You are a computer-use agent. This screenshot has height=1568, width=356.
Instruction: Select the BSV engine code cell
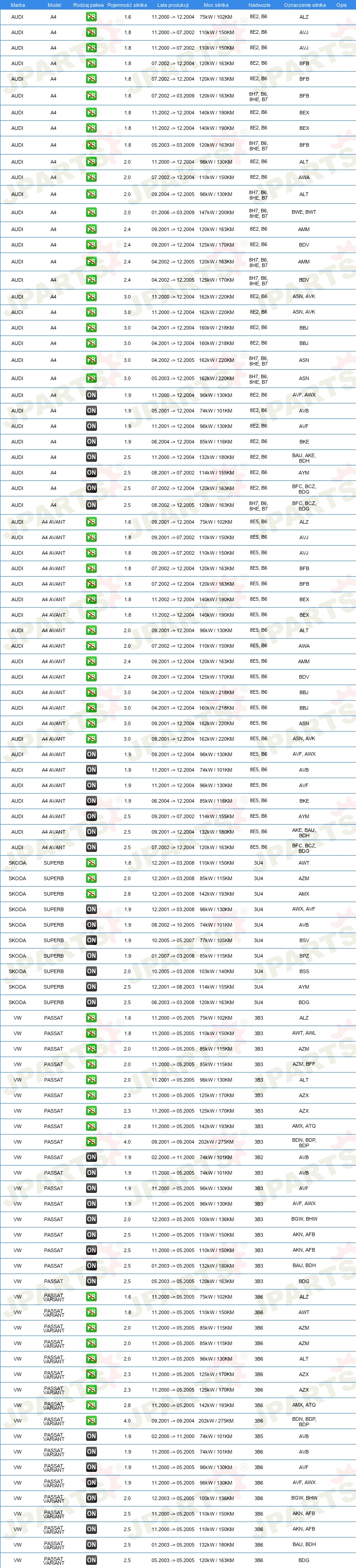point(305,940)
